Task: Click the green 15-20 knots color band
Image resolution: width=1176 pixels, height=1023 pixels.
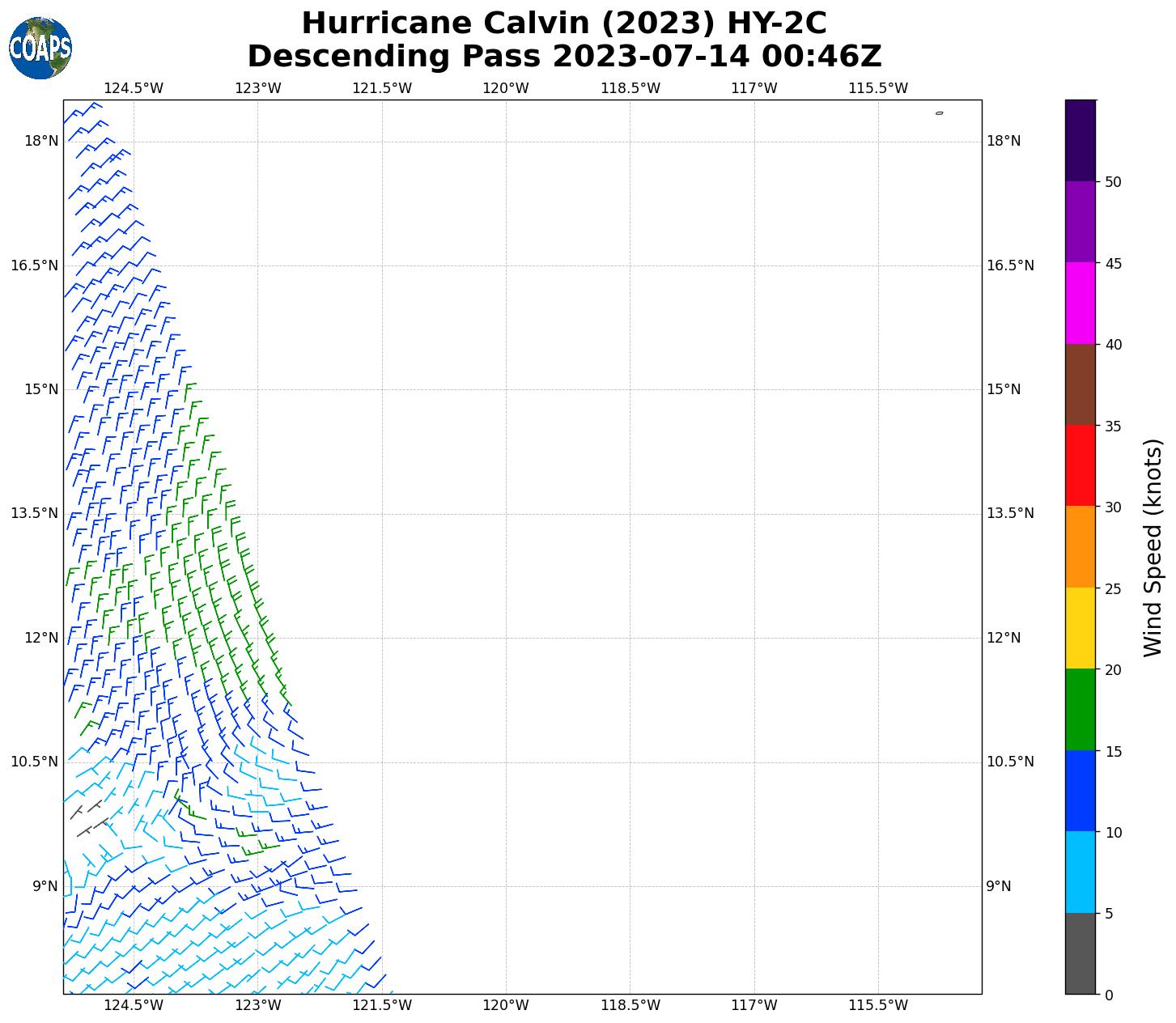Action: point(1080,710)
